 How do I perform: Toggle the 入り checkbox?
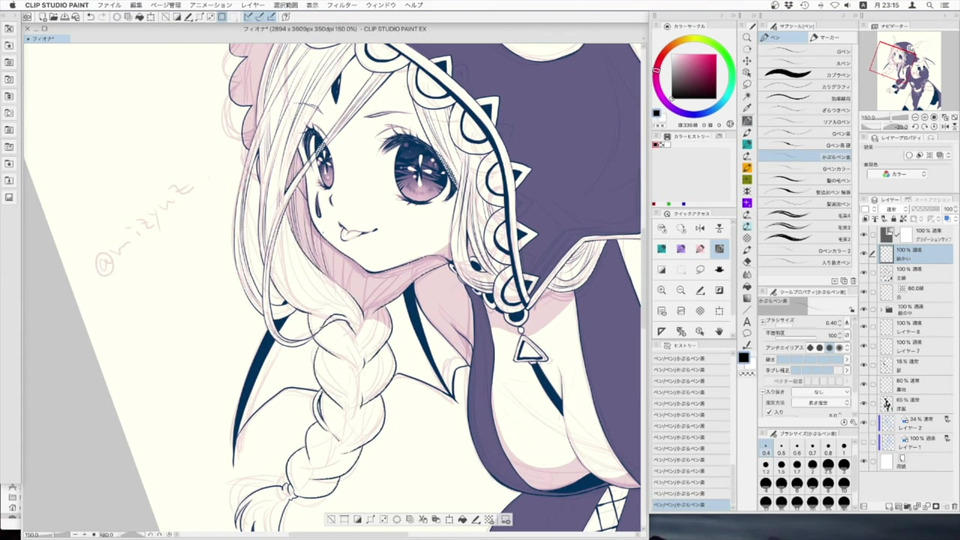(769, 412)
